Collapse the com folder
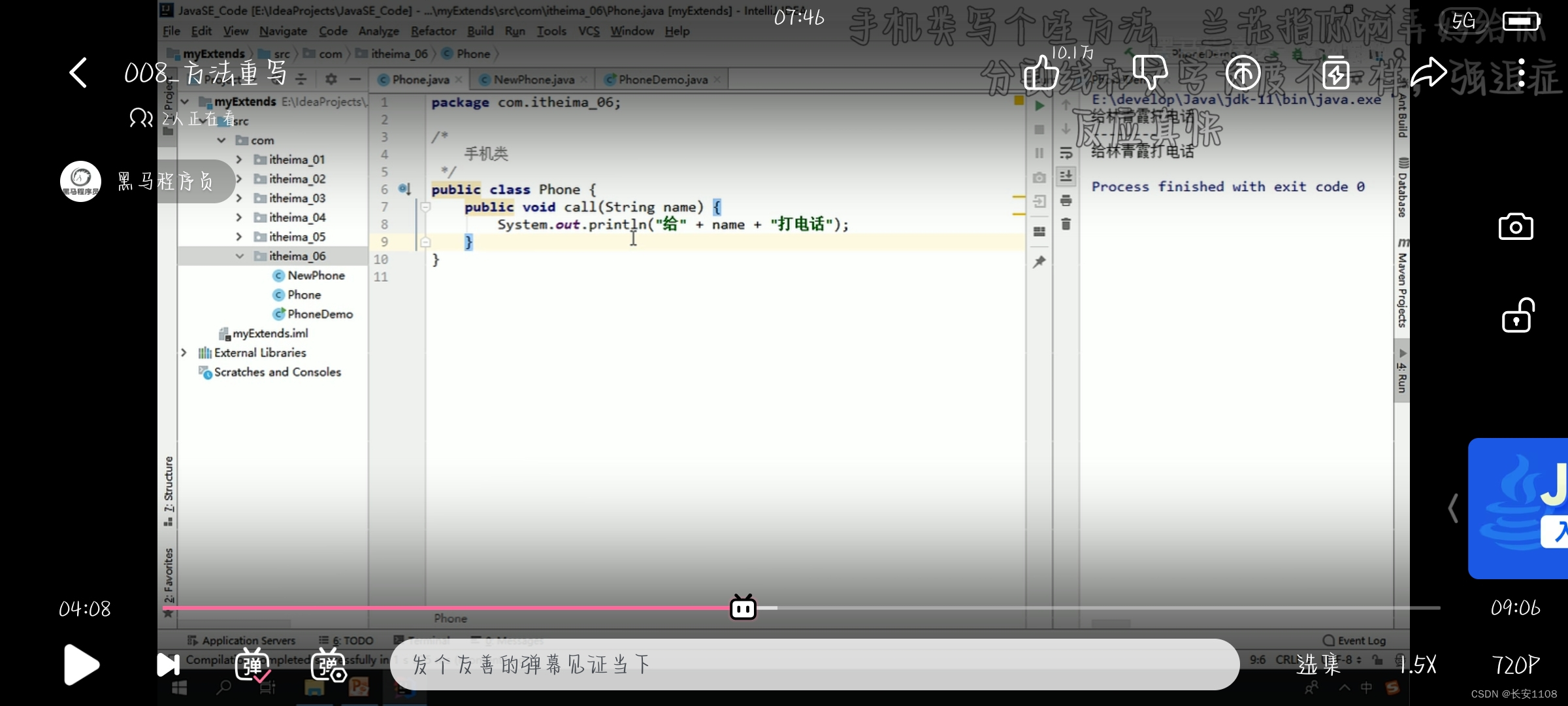 221,141
